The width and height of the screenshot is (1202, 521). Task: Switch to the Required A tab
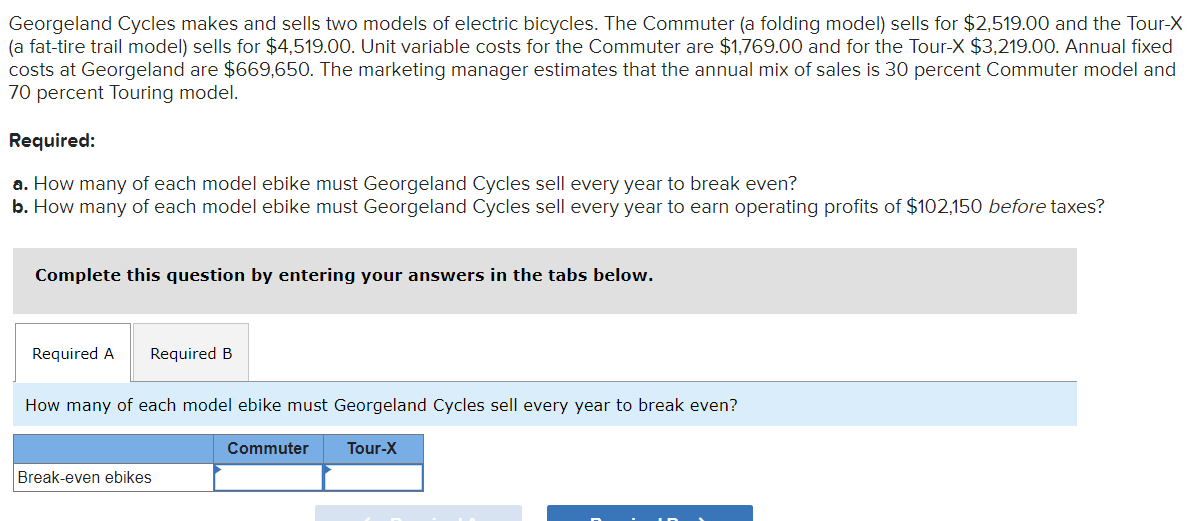point(73,353)
